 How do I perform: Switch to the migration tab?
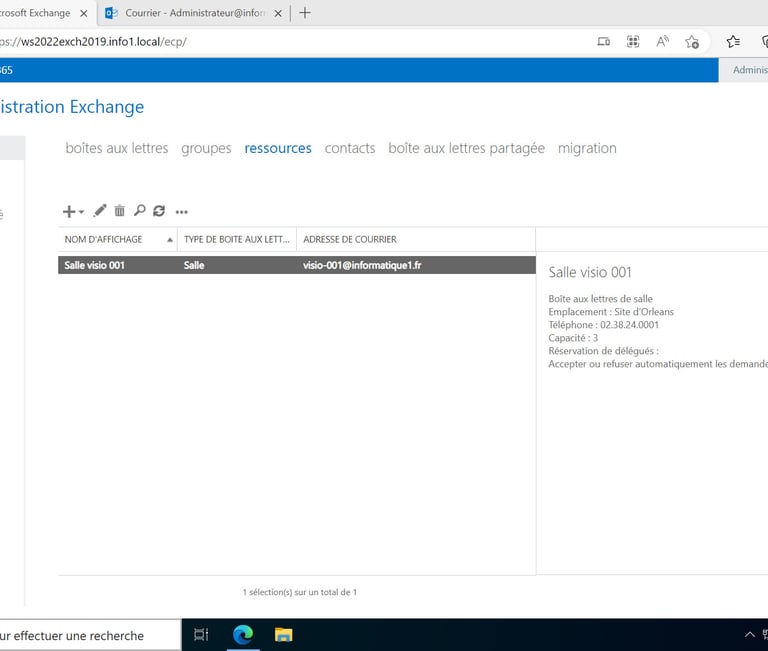point(587,148)
